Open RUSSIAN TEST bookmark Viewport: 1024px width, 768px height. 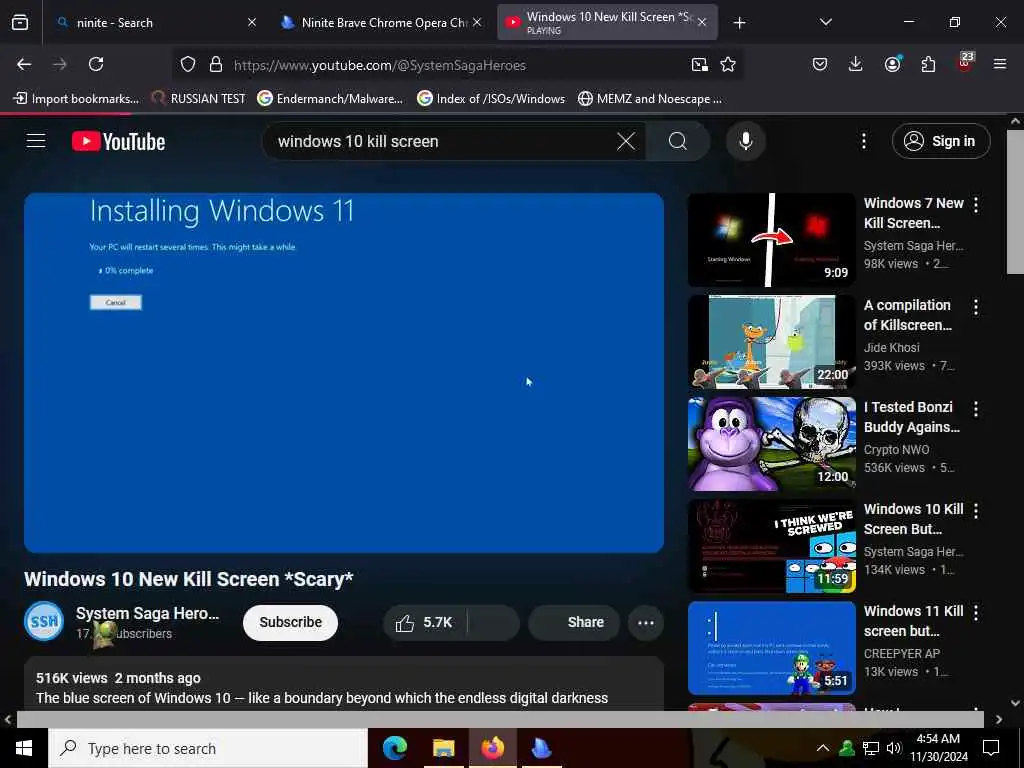198,99
